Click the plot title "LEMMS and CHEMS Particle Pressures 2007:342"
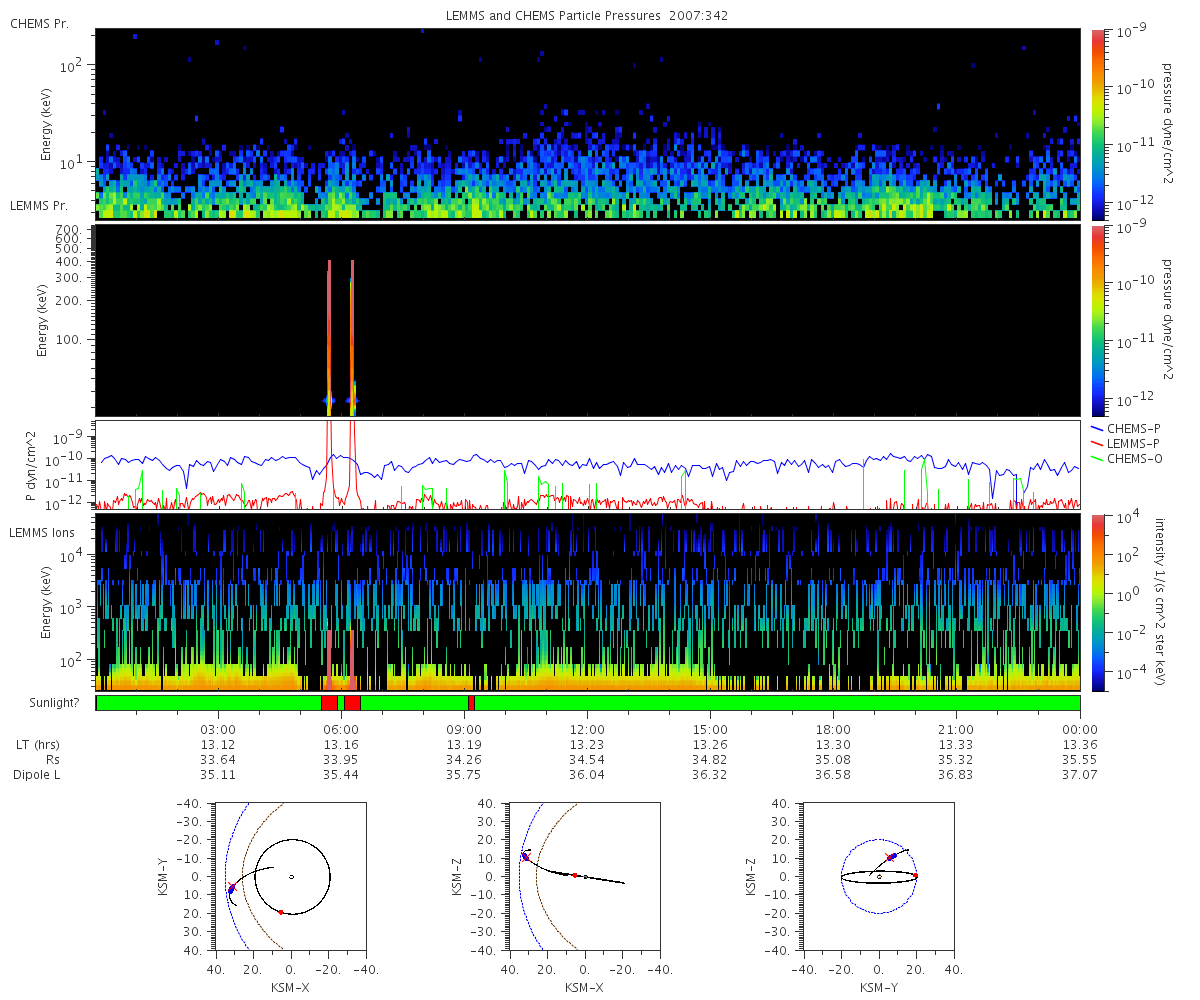Viewport: 1200px width, 1000px height. (588, 16)
